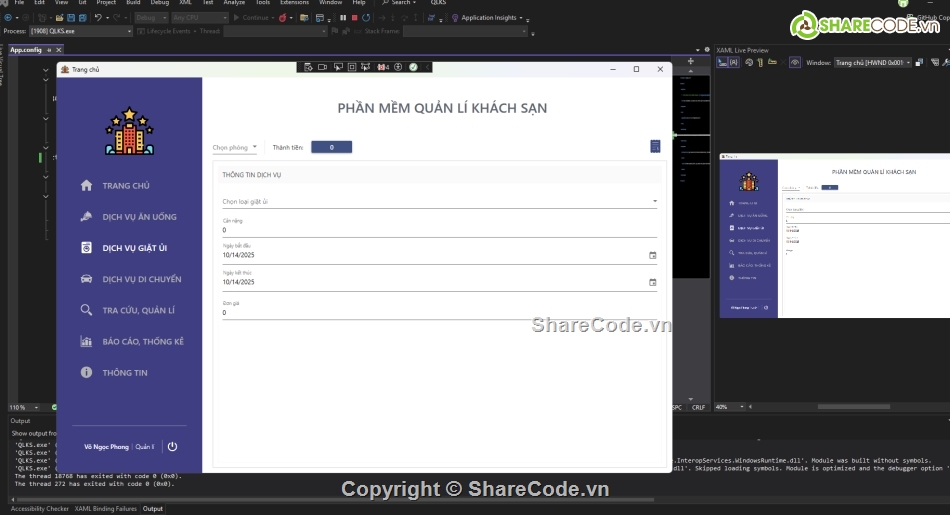Click the Đơn giá input field
Screen dimensions: 950x515
[x=440, y=313]
